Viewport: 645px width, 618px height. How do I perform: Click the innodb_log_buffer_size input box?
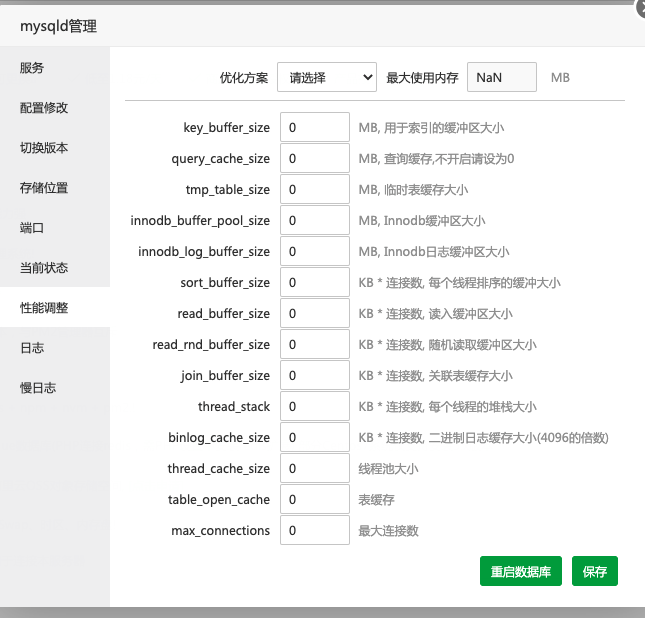point(315,251)
